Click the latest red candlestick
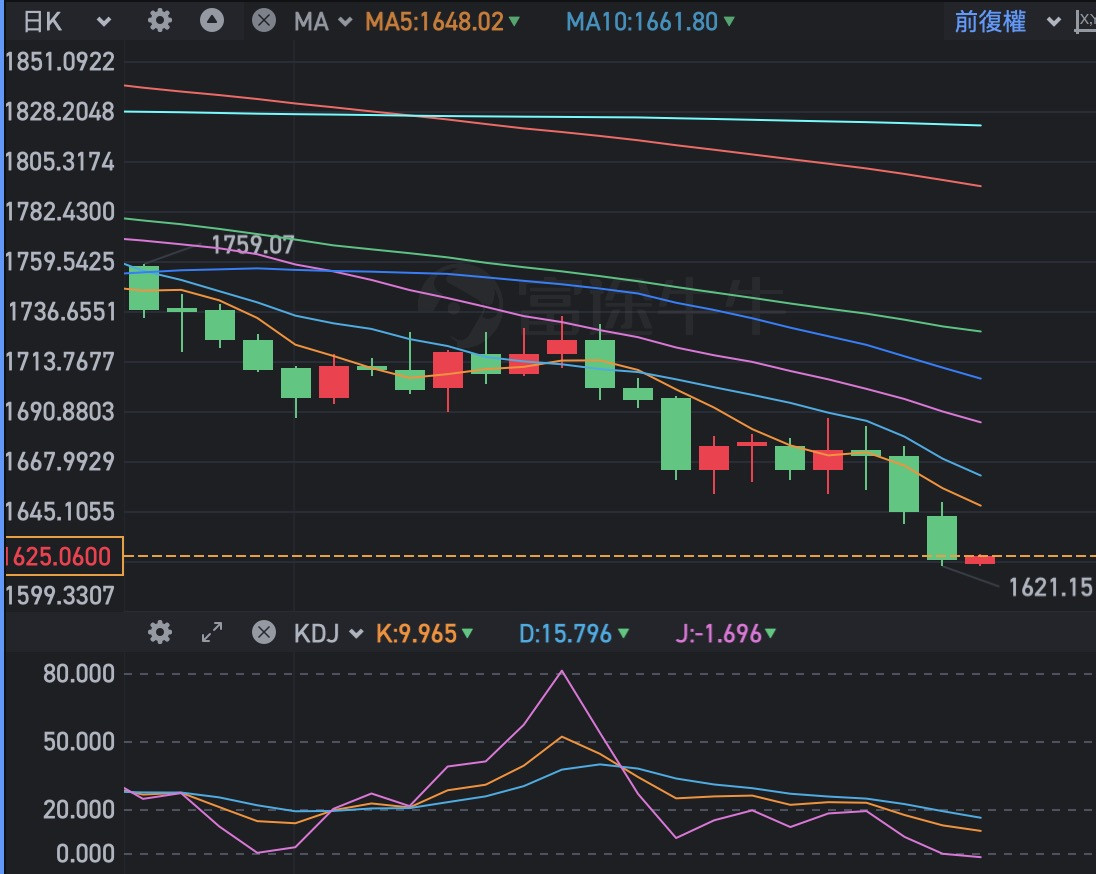 [980, 560]
